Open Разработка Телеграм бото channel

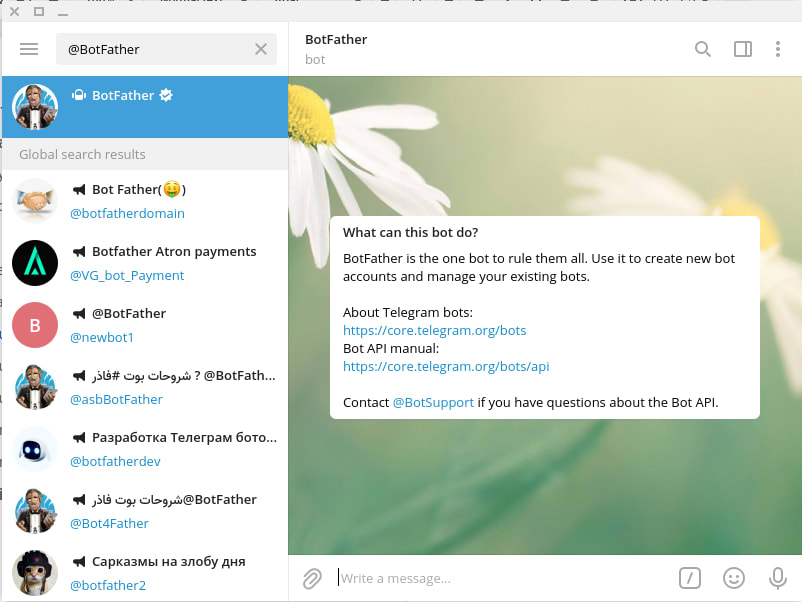coord(145,449)
